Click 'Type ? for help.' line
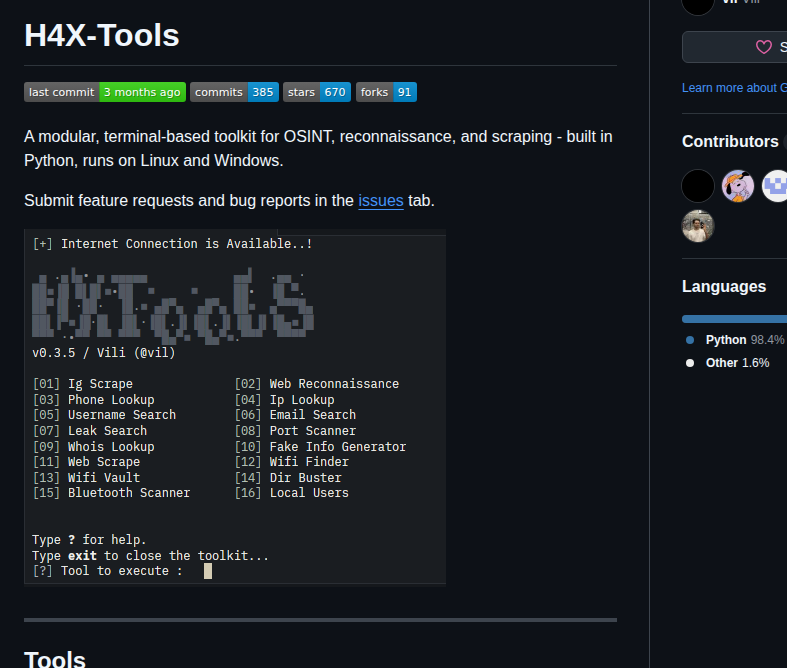Screen dimensions: 787x668 [89, 540]
